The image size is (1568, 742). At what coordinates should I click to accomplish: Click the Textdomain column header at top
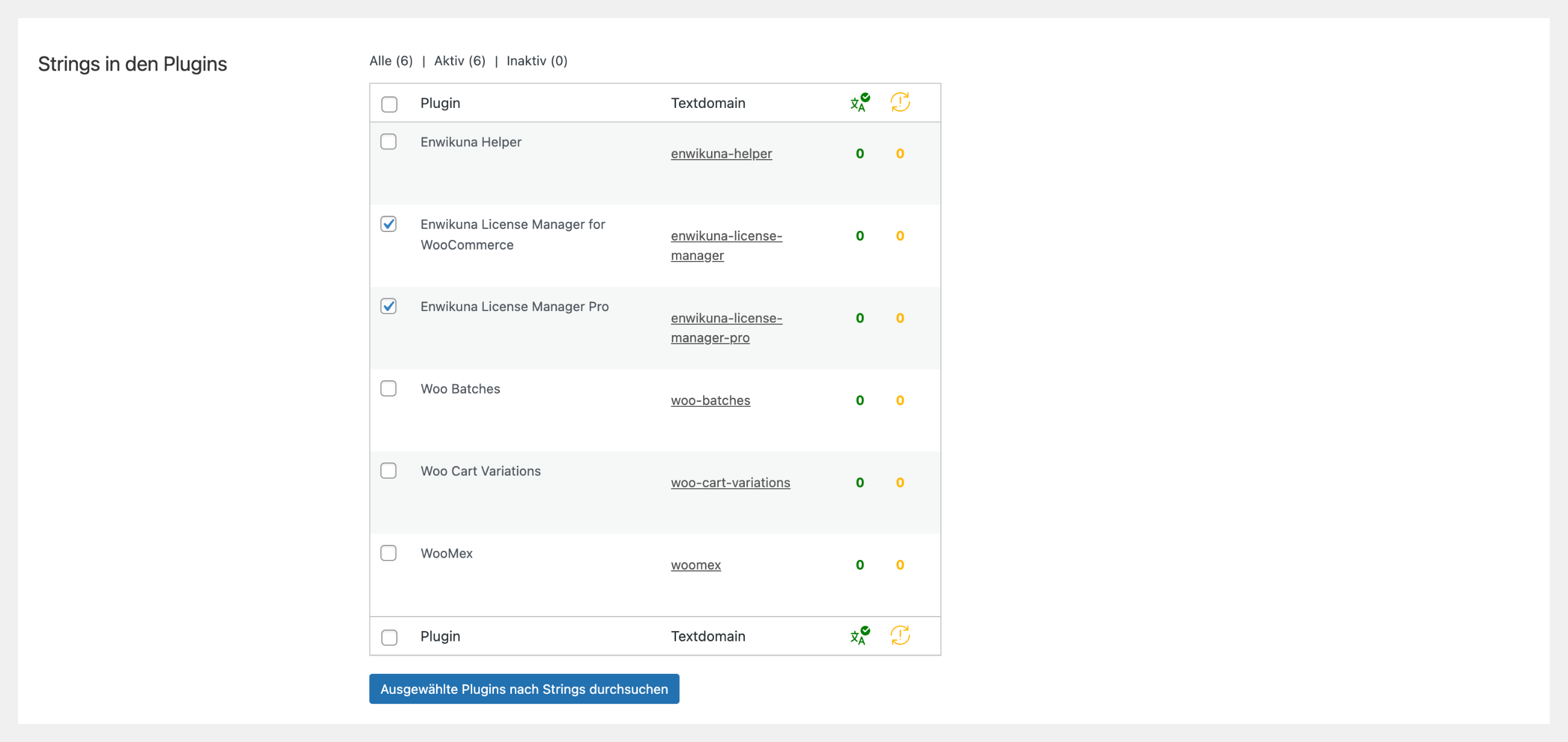(x=708, y=104)
